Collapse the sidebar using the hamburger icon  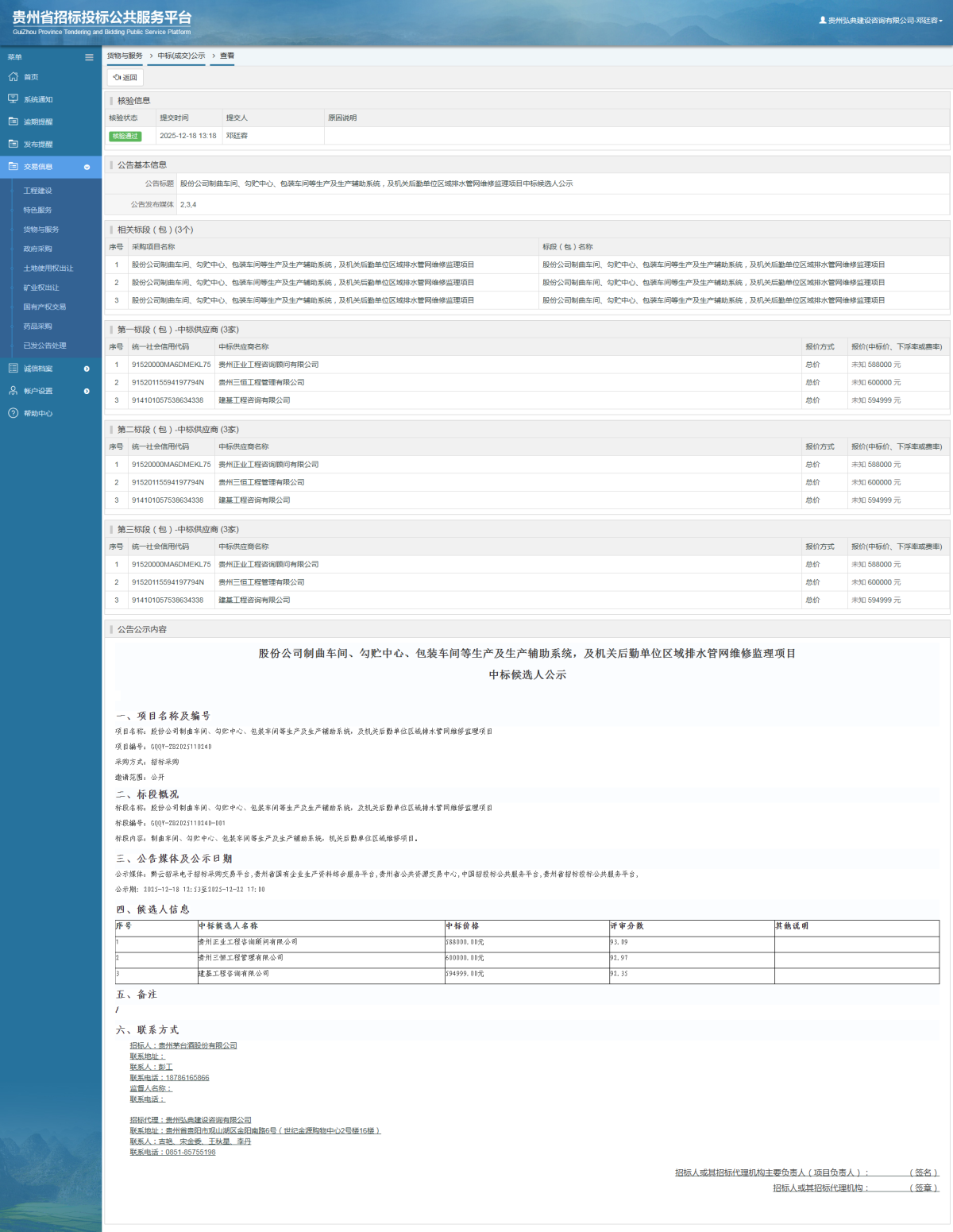(x=89, y=57)
